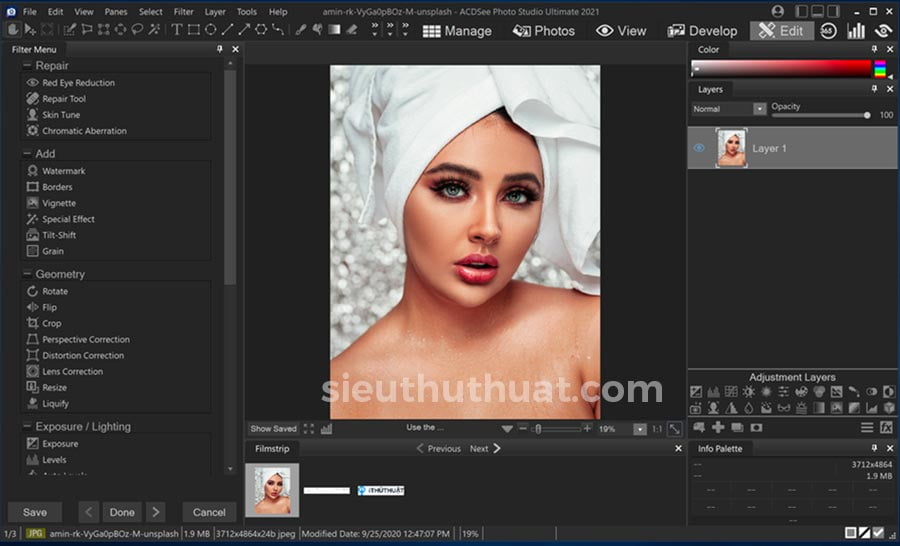The height and width of the screenshot is (546, 900).
Task: Open the layers hamburger menu icon
Action: click(x=867, y=428)
